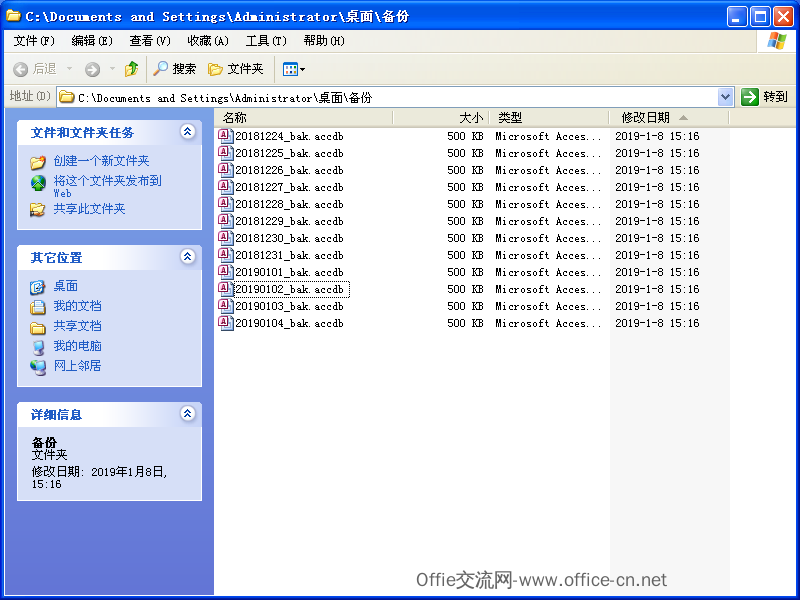Select Access icon of 20181230_bak.accdb
Screen dimensions: 800x600
pos(225,238)
